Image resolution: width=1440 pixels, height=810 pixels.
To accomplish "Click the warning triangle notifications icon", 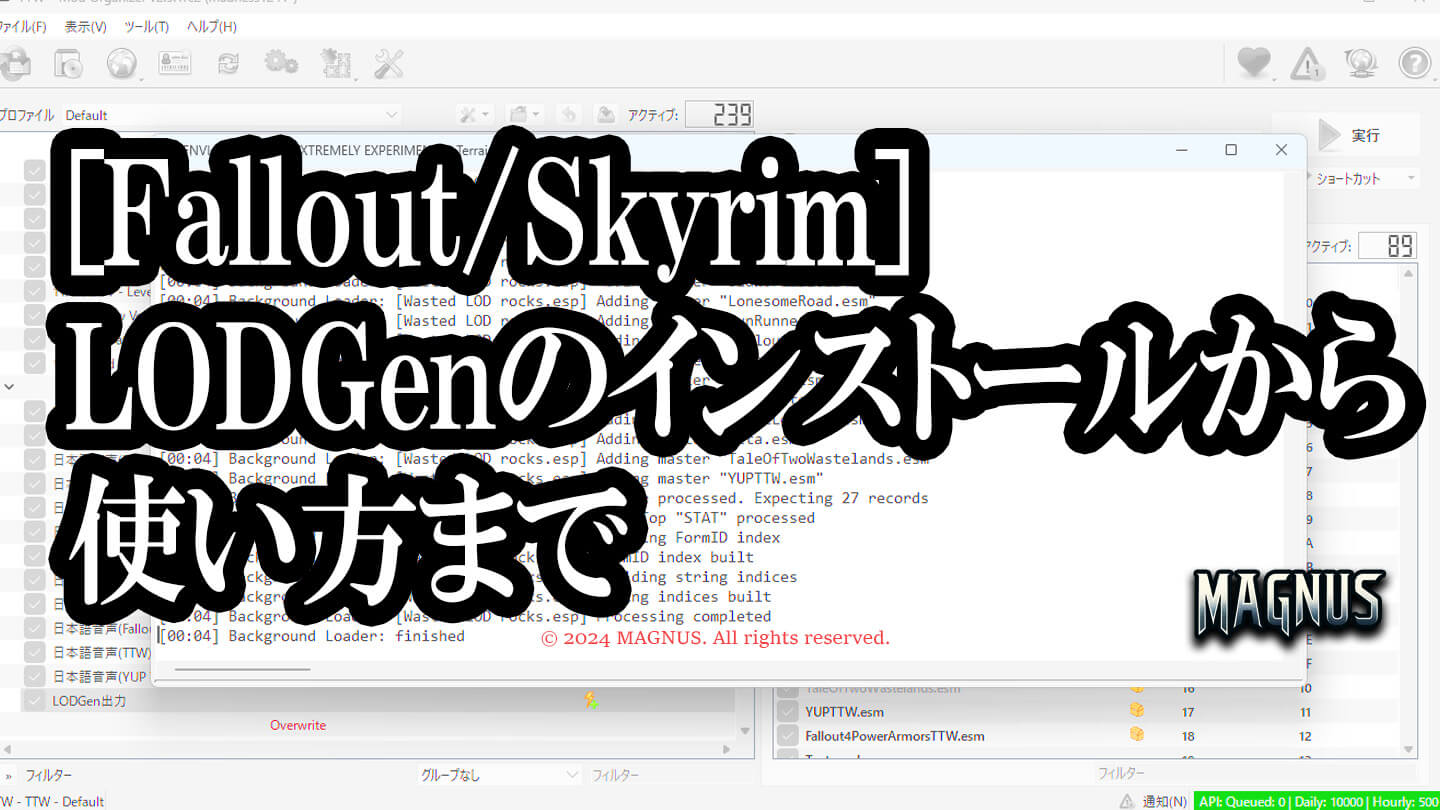I will pyautogui.click(x=1307, y=64).
